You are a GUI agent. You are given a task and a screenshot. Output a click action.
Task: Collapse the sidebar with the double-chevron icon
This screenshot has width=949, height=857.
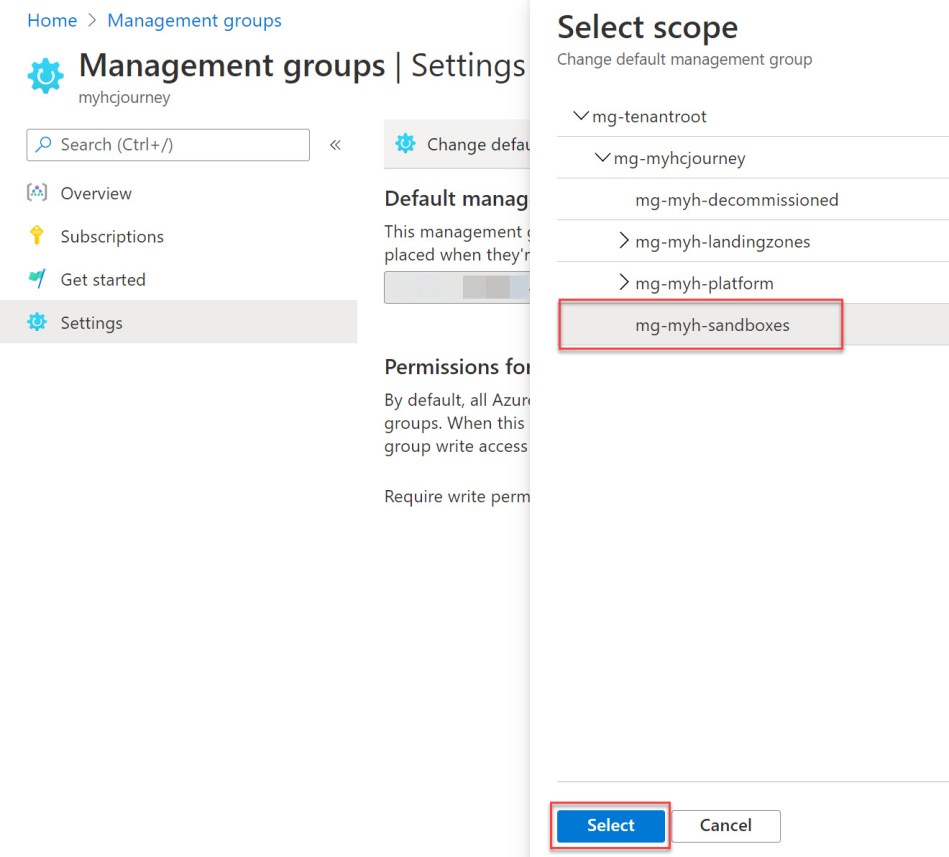(335, 144)
